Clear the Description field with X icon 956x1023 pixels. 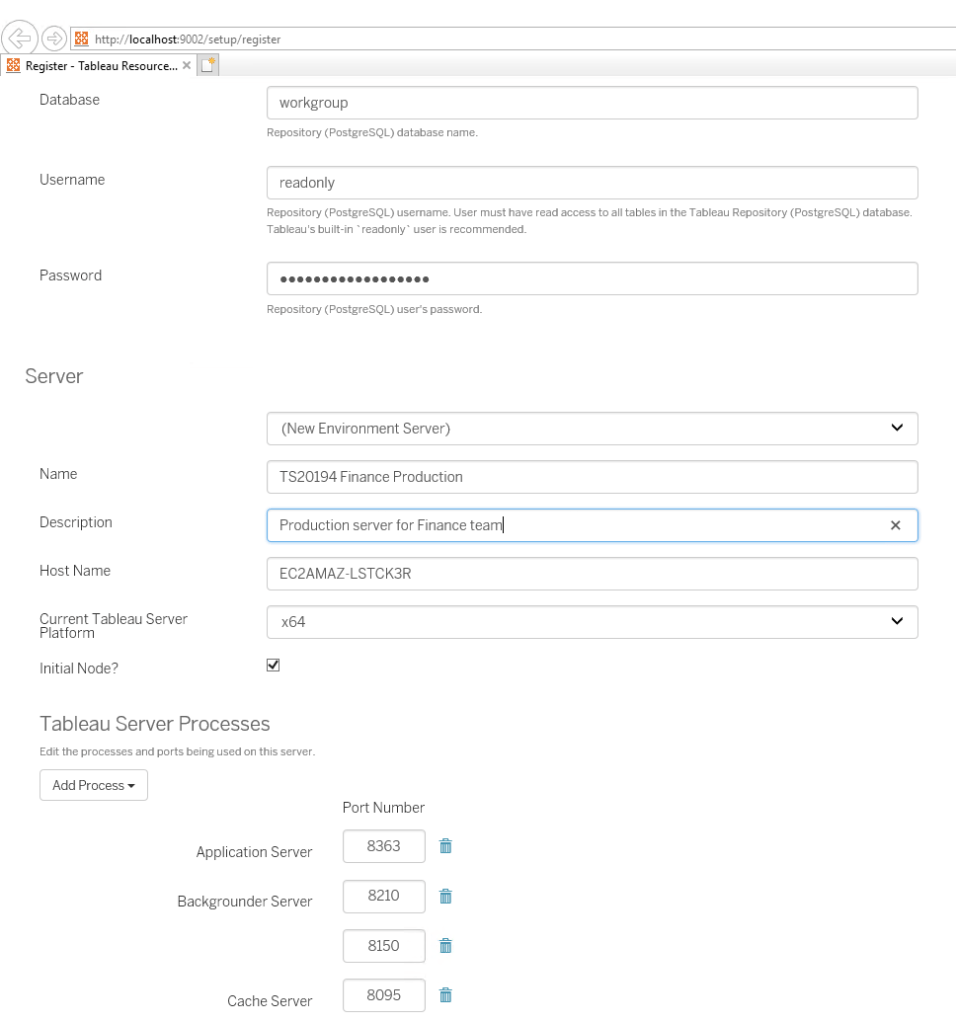tap(895, 525)
